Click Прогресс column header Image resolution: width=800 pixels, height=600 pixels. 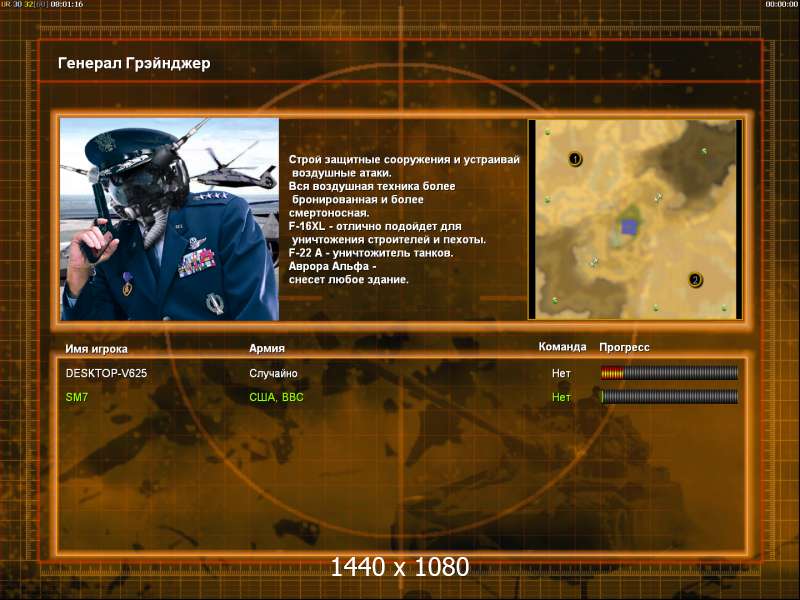click(624, 347)
